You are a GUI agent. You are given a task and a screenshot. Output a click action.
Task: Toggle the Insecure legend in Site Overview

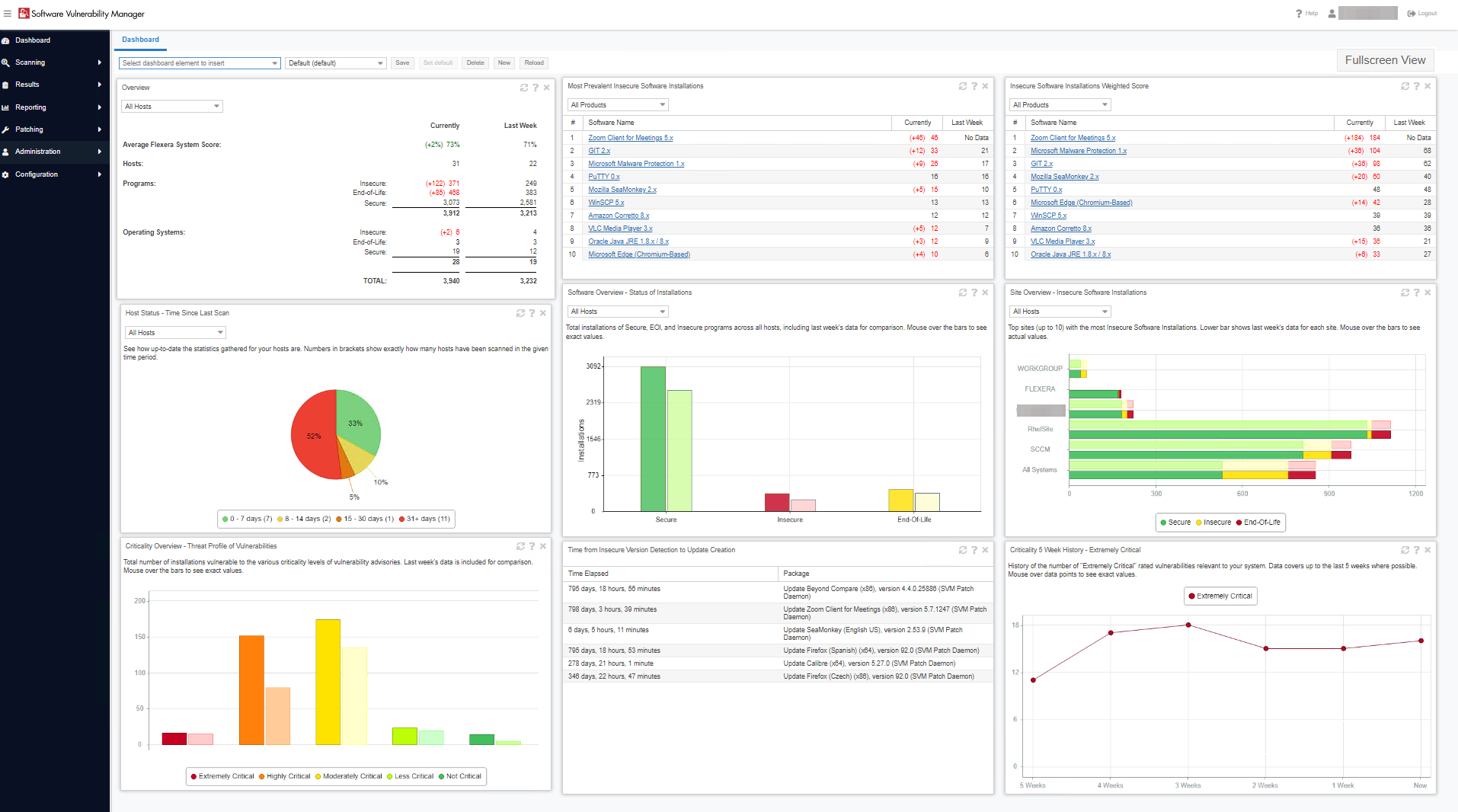pyautogui.click(x=1213, y=523)
